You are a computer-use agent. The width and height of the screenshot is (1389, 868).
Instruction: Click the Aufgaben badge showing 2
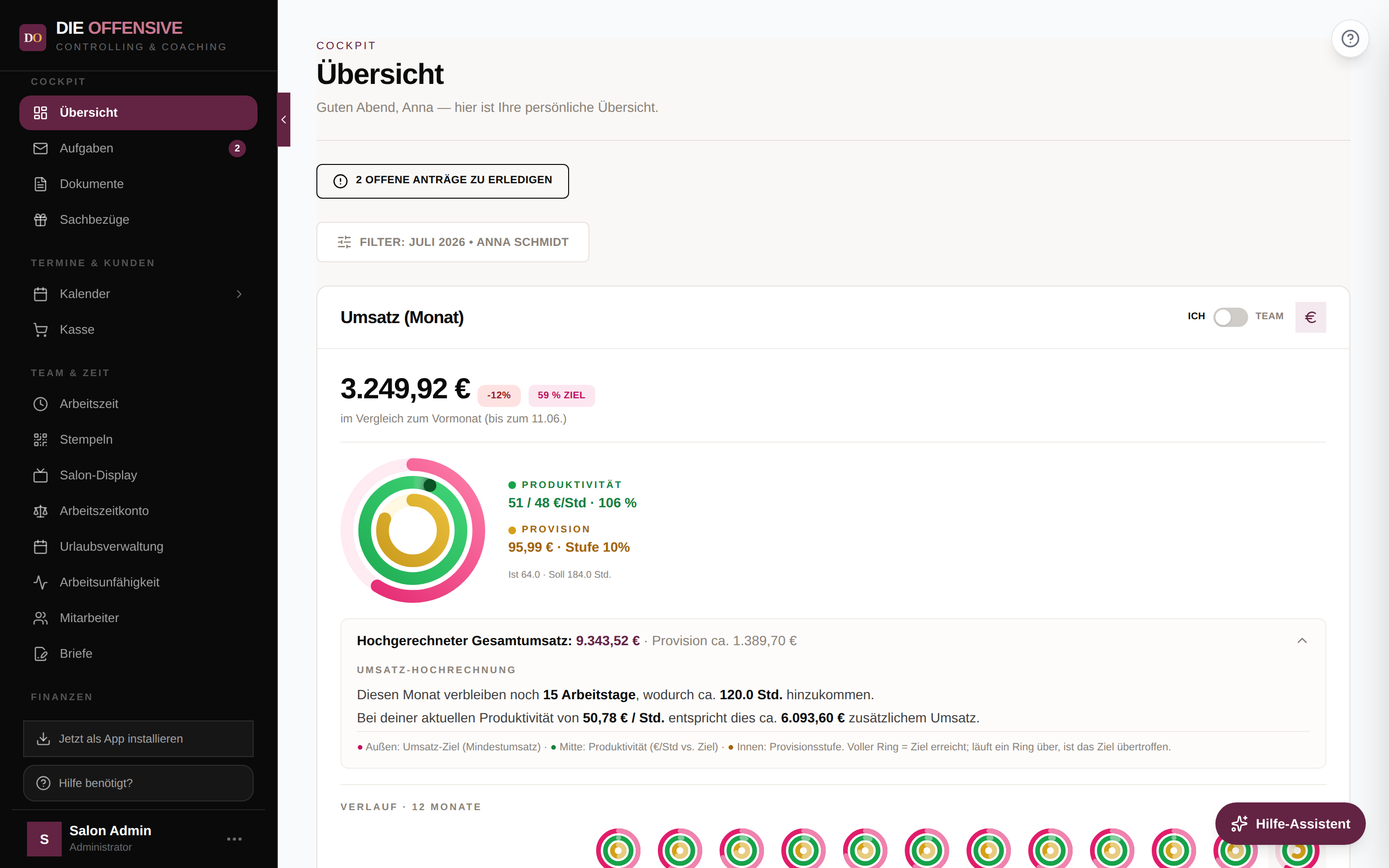[237, 148]
